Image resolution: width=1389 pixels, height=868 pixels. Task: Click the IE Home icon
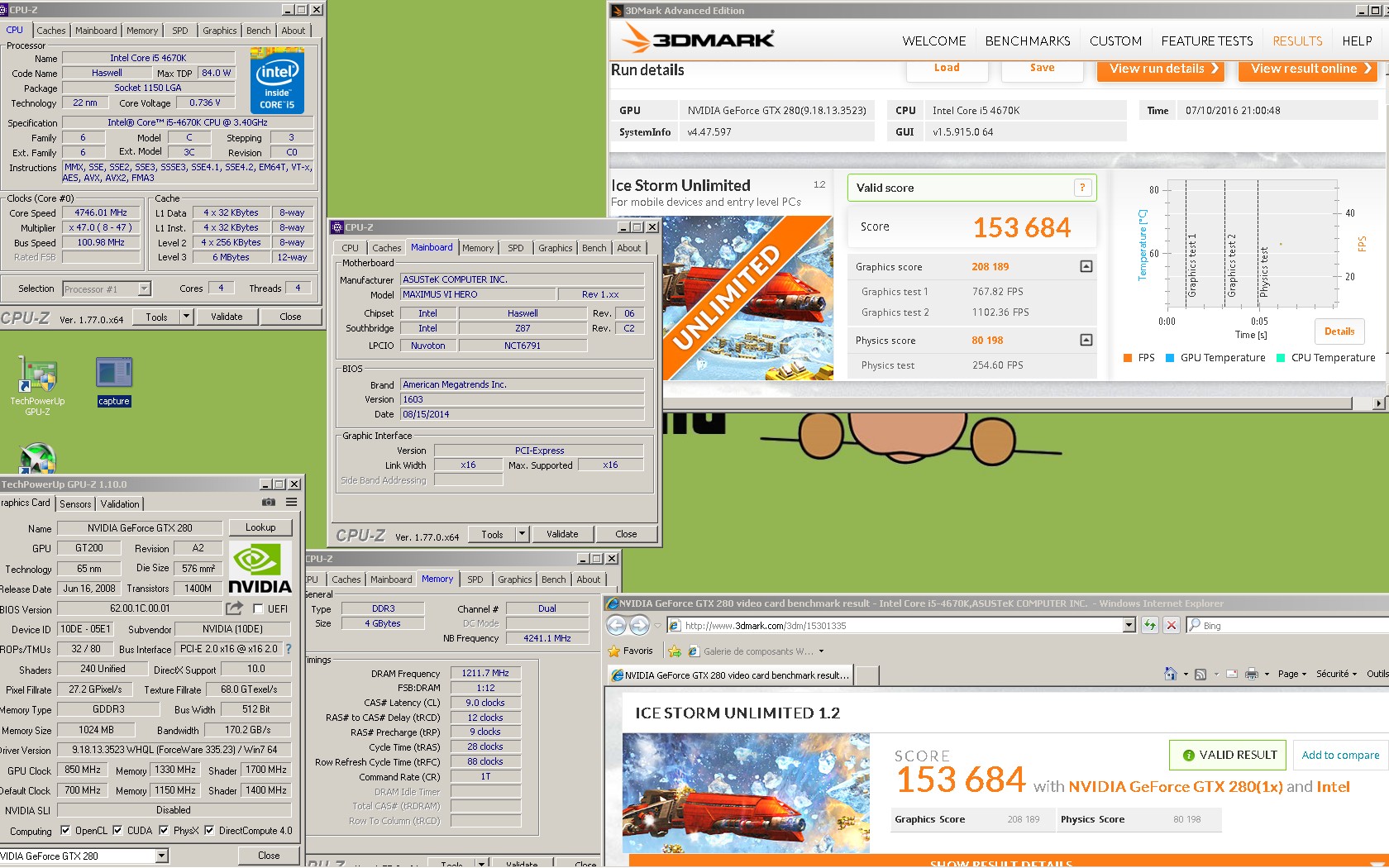[1170, 674]
